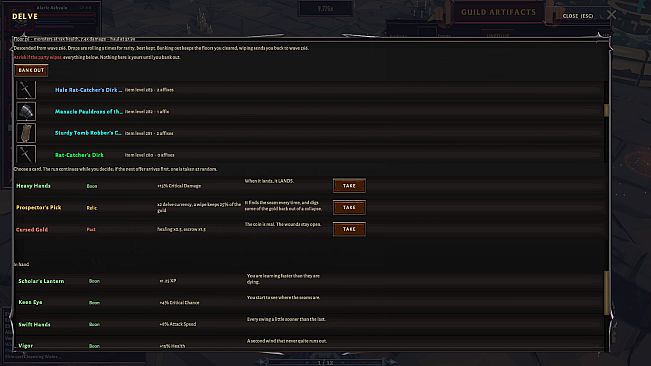Image resolution: width=651 pixels, height=366 pixels.
Task: Select the Hale Rat-Catcher's Dirk item name
Action: click(x=88, y=90)
